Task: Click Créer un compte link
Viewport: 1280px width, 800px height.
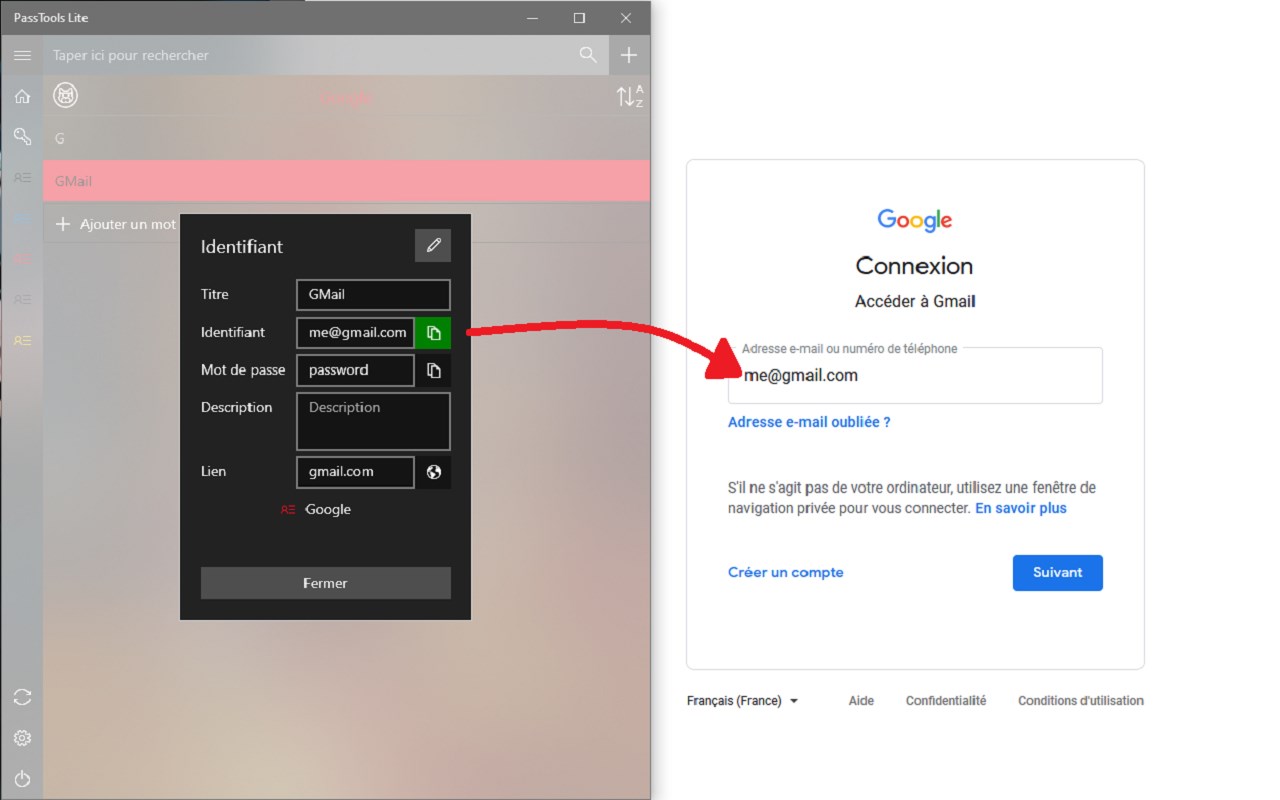Action: [x=786, y=572]
